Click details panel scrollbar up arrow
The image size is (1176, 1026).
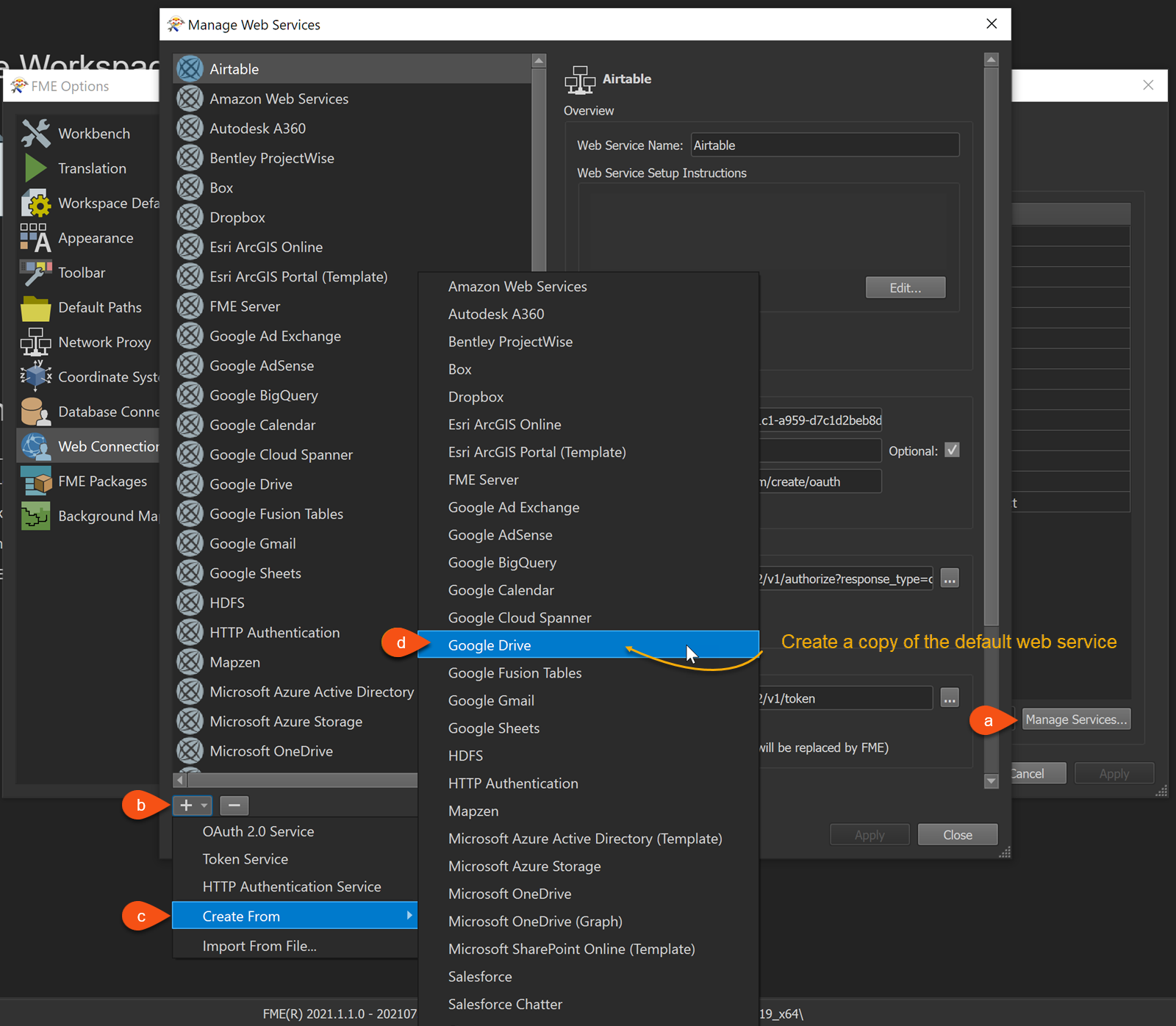tap(992, 60)
